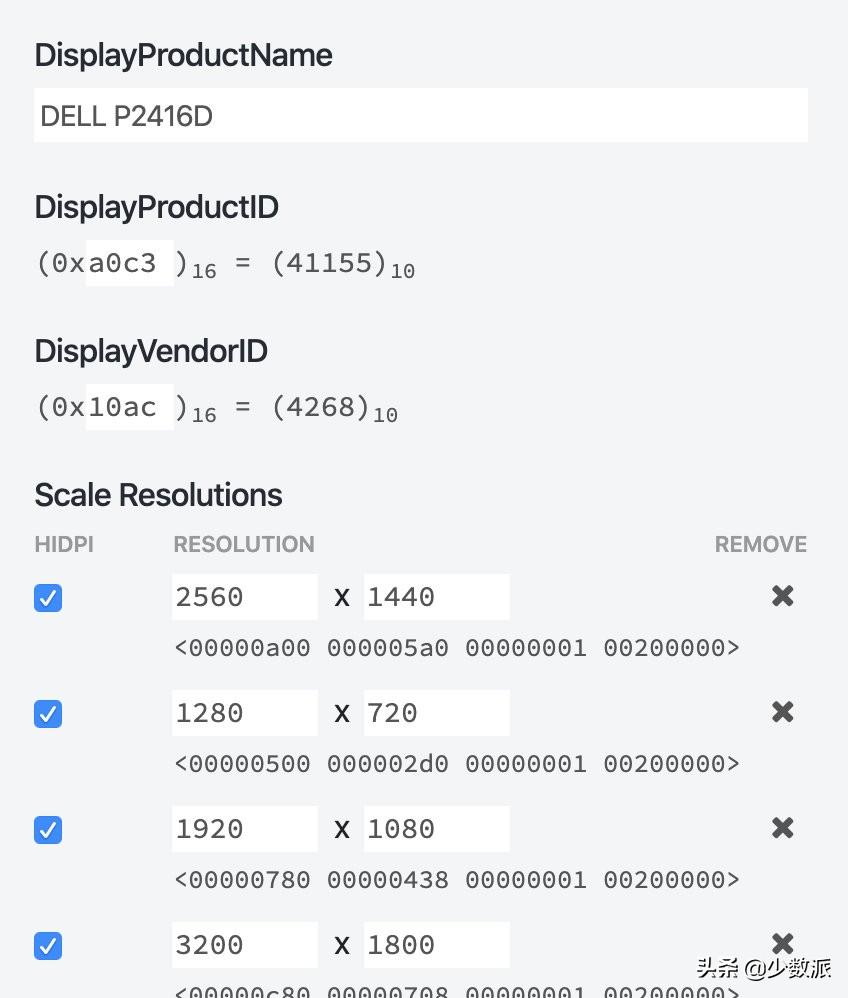Select the width field showing 1280
The image size is (850, 998).
244,713
